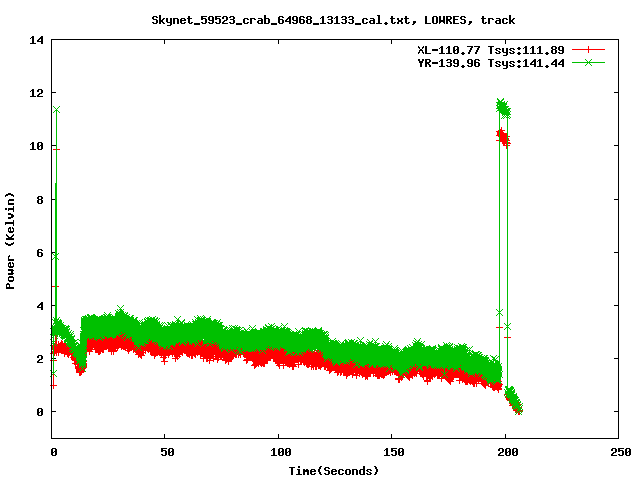Screen dimensions: 640x480
Task: Click the x-axis tick label 150
Action: tap(392, 452)
